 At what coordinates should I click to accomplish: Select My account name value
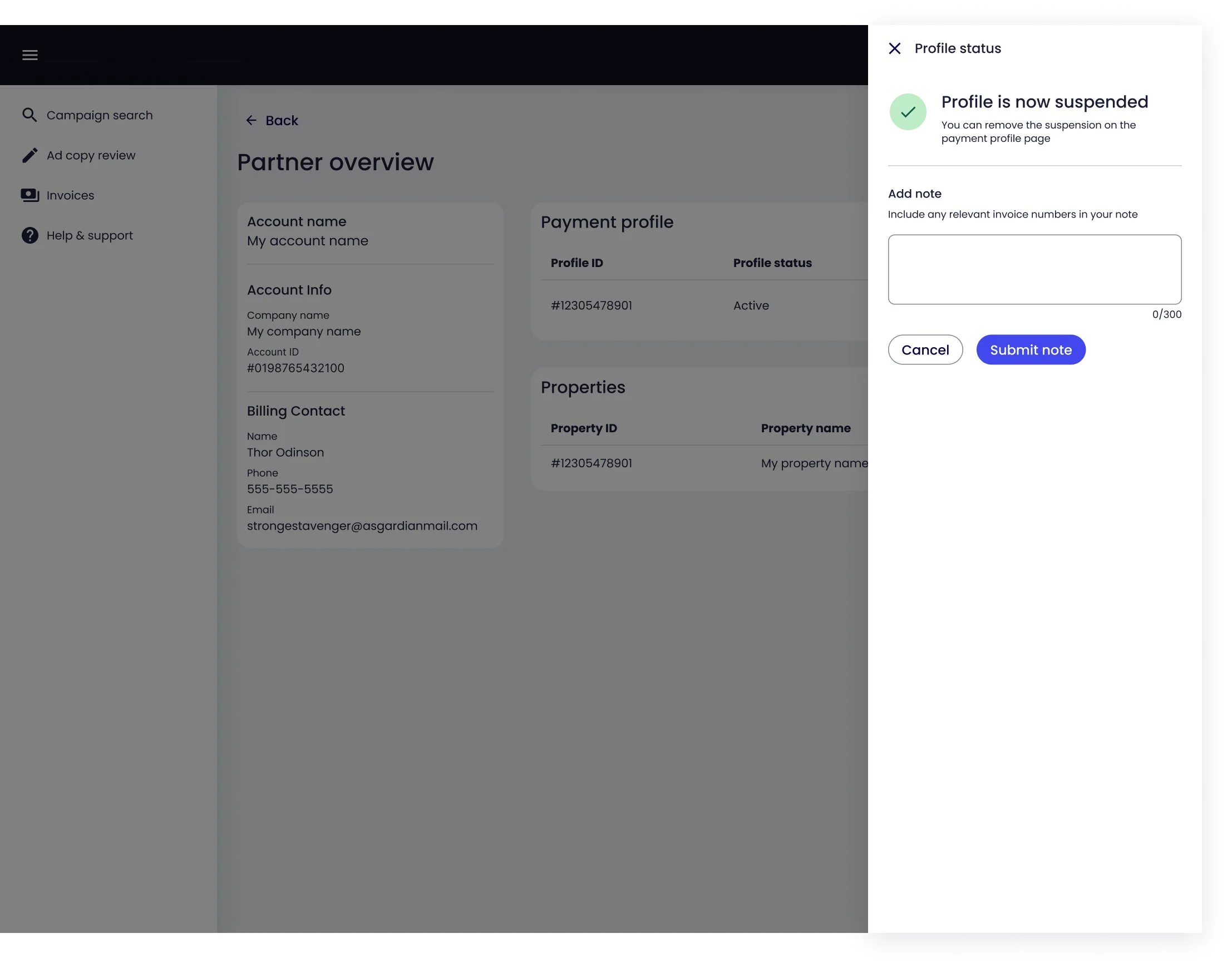coord(307,241)
